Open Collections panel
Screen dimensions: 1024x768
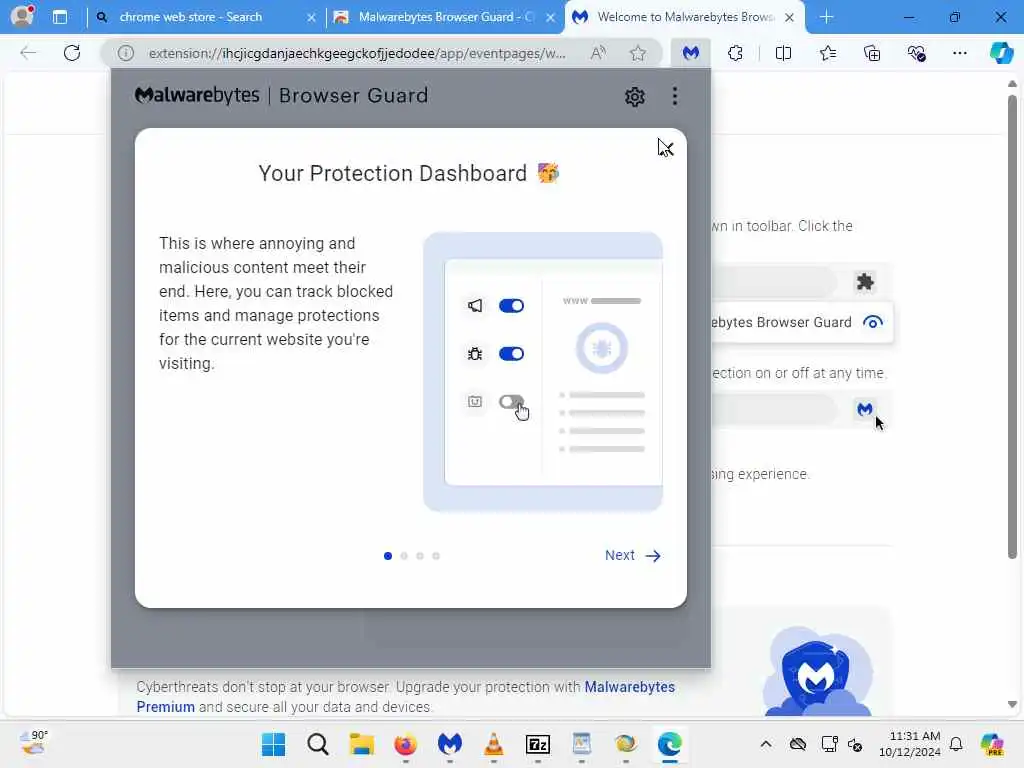[x=872, y=53]
